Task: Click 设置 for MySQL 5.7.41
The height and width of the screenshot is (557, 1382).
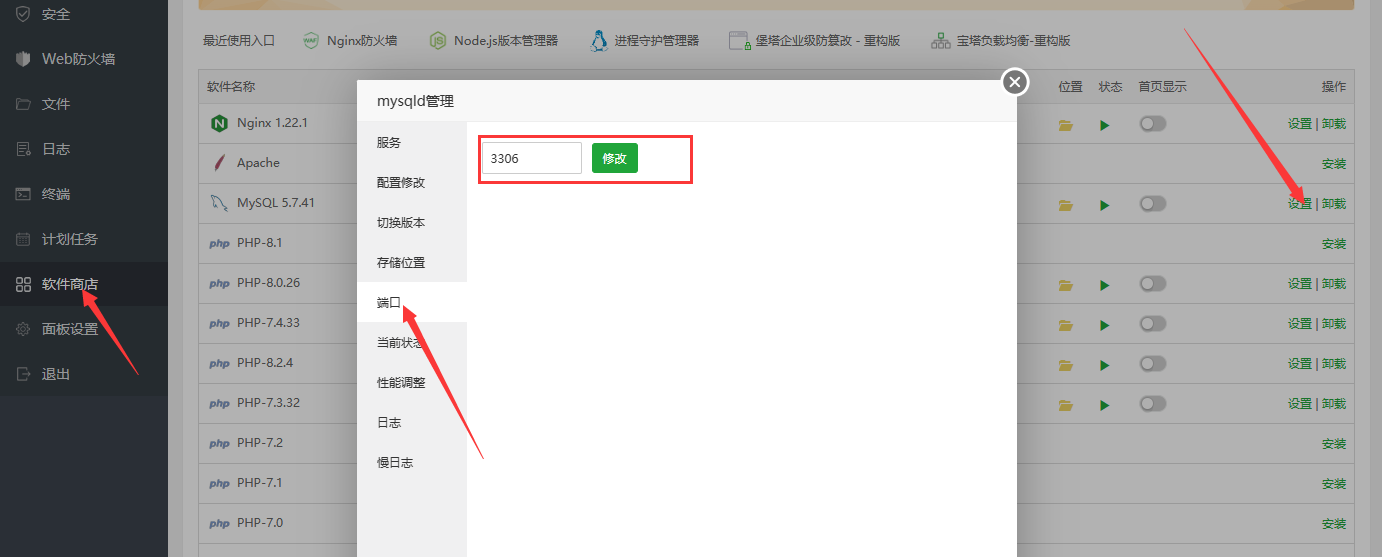Action: [x=1300, y=204]
